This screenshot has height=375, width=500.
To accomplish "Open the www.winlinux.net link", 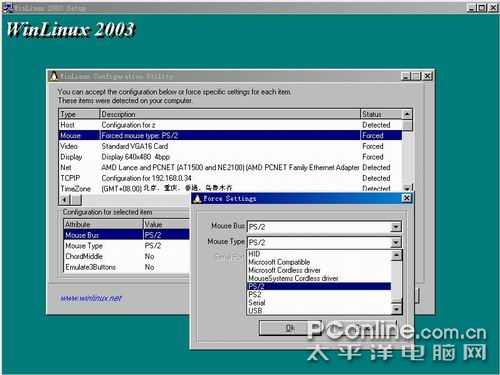I will 91,298.
